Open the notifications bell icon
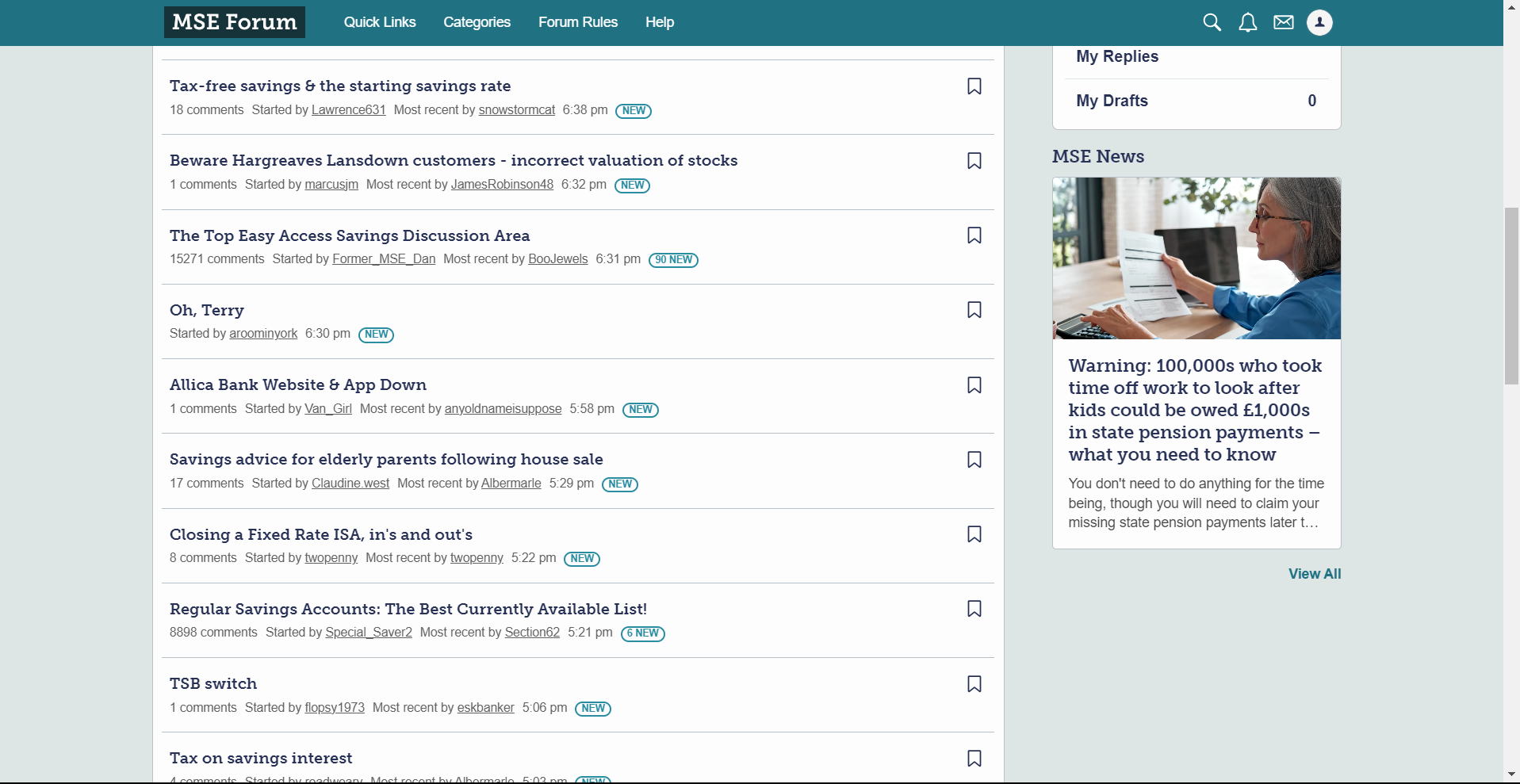This screenshot has width=1520, height=784. pos(1248,22)
